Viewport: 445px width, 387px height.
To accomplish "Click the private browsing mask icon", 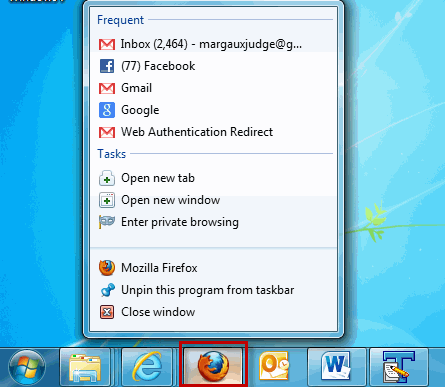I will pos(107,222).
